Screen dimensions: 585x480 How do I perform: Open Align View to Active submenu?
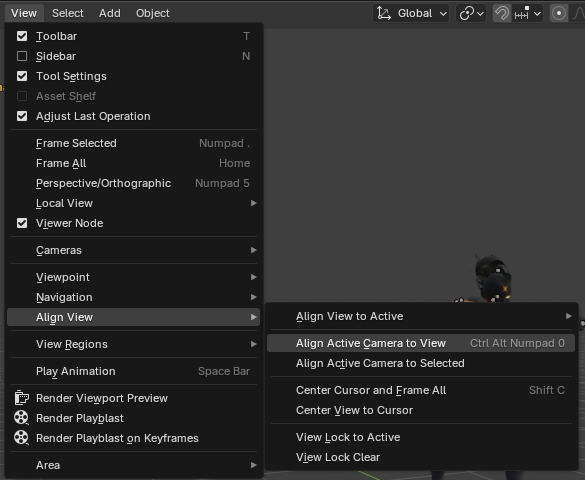click(421, 316)
